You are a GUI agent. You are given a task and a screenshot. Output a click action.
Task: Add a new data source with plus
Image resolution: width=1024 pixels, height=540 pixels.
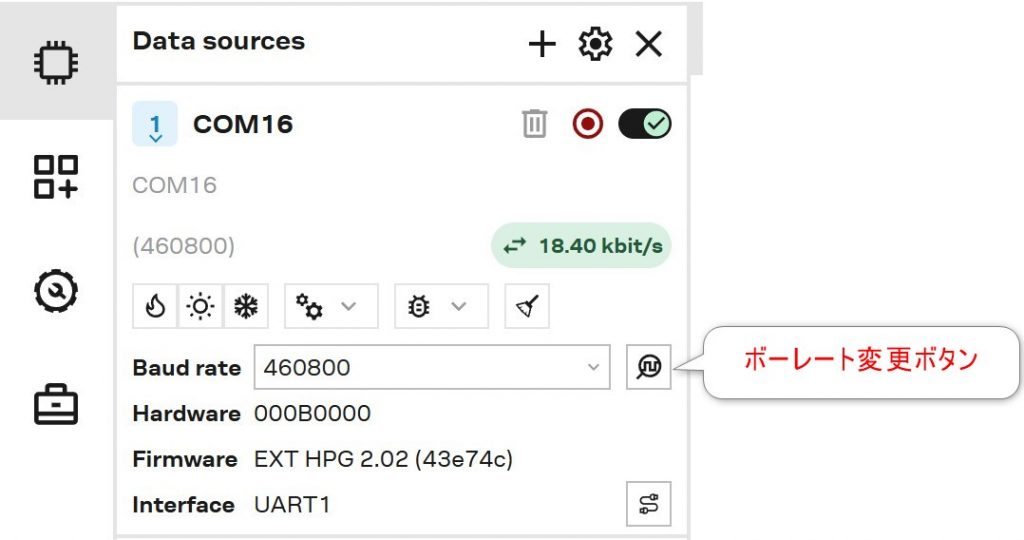[x=541, y=44]
